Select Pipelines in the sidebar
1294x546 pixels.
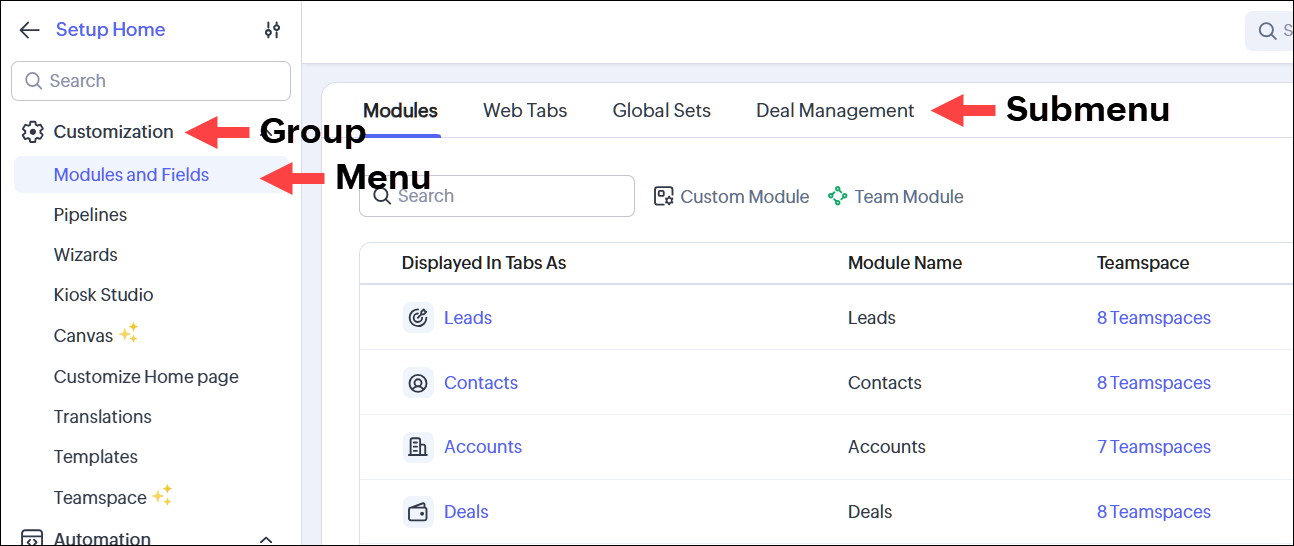pyautogui.click(x=90, y=215)
